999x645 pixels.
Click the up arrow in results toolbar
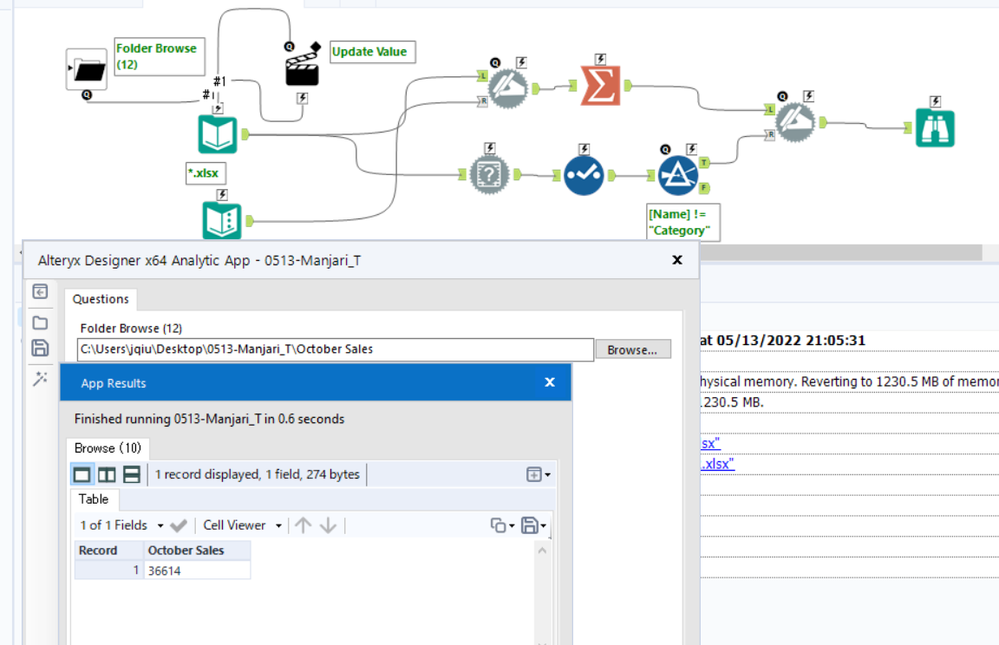(x=303, y=525)
